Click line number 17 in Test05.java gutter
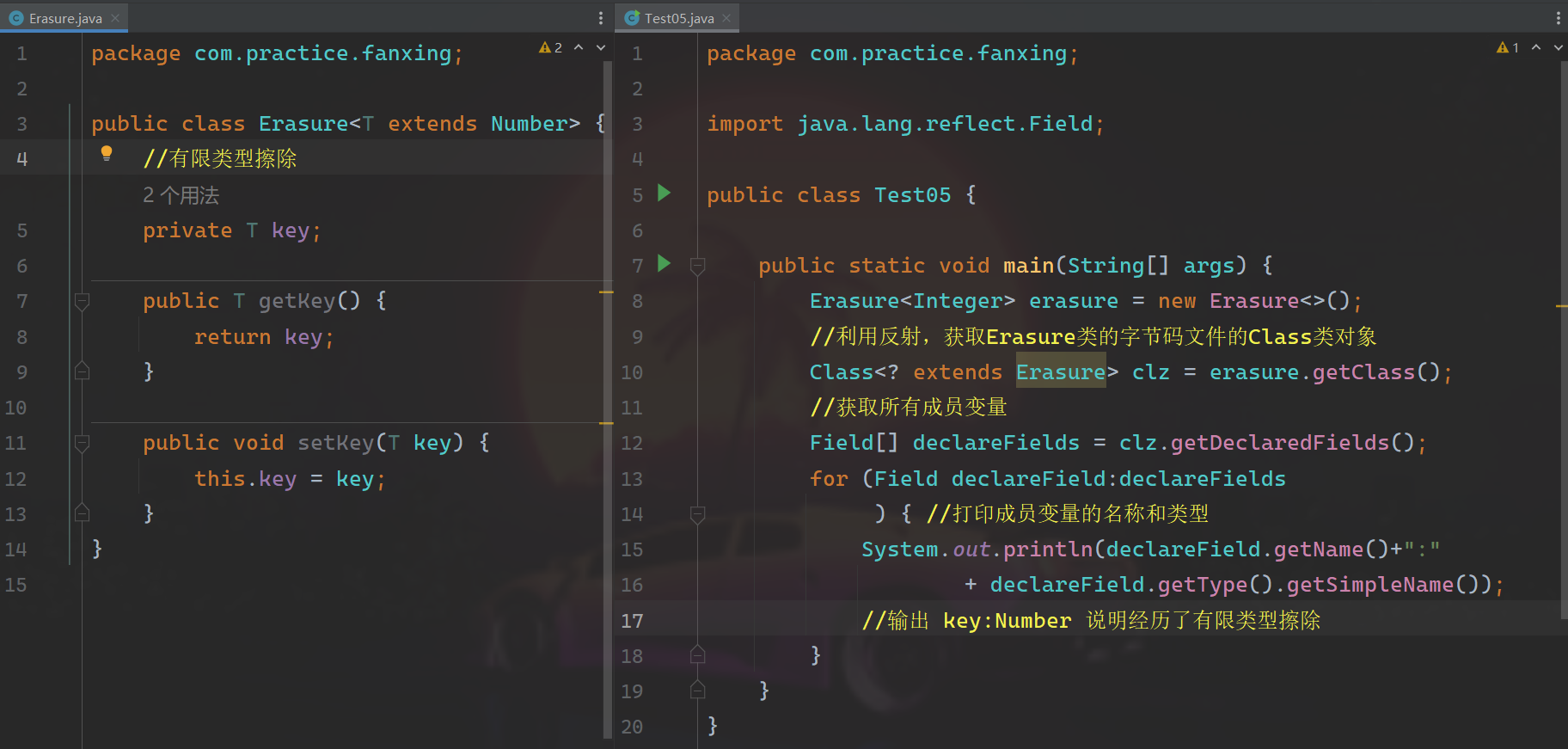This screenshot has width=1568, height=749. click(x=632, y=621)
